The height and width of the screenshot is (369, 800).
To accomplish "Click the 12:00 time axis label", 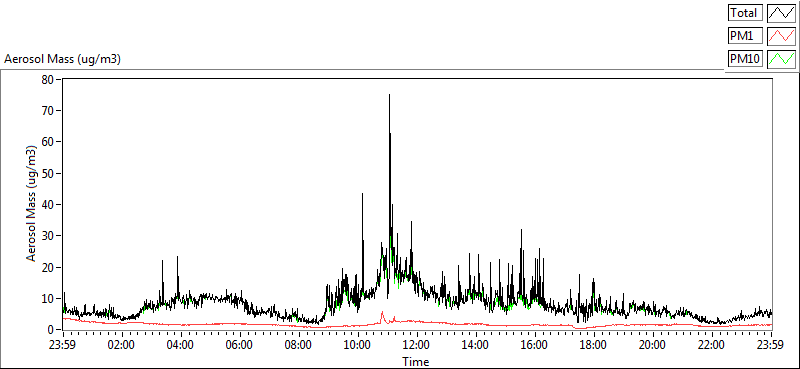I will pos(417,345).
